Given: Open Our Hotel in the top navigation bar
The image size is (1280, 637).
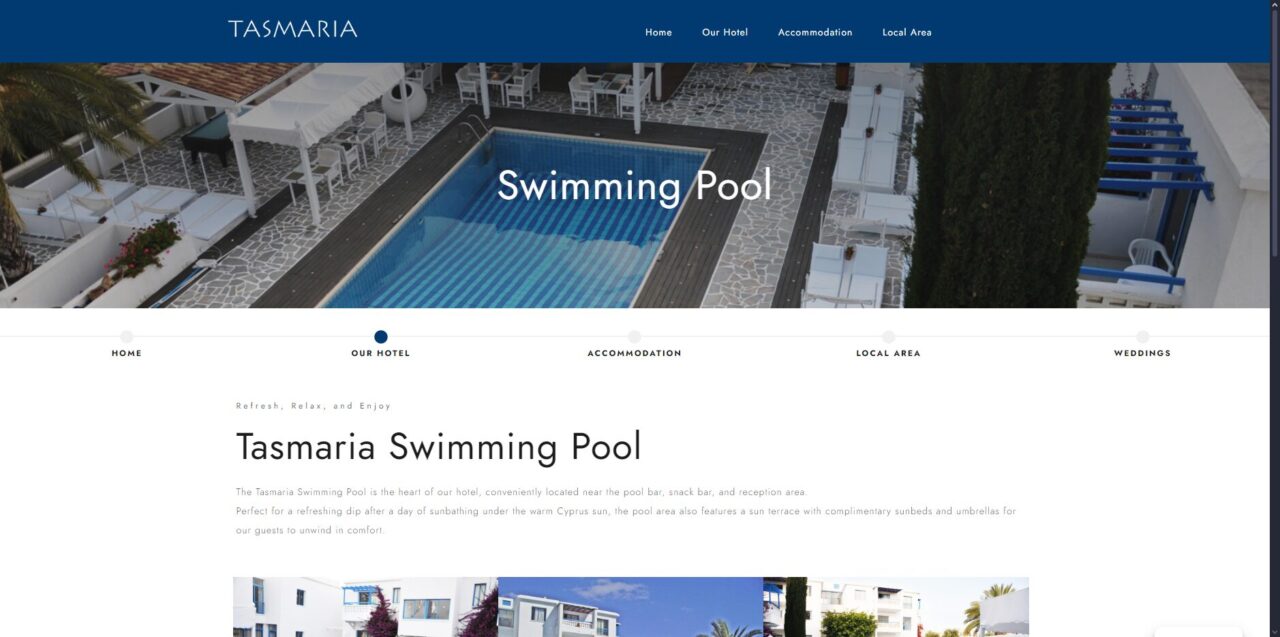Looking at the screenshot, I should [725, 32].
